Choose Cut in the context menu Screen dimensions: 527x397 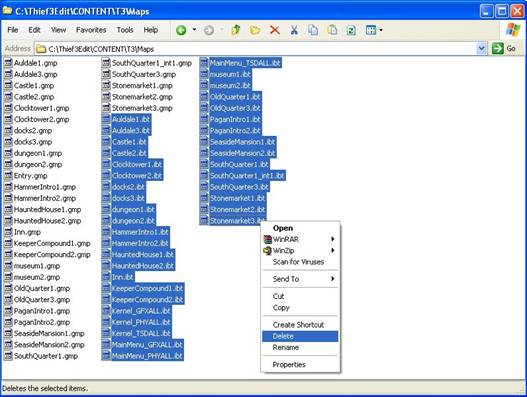(x=300, y=296)
